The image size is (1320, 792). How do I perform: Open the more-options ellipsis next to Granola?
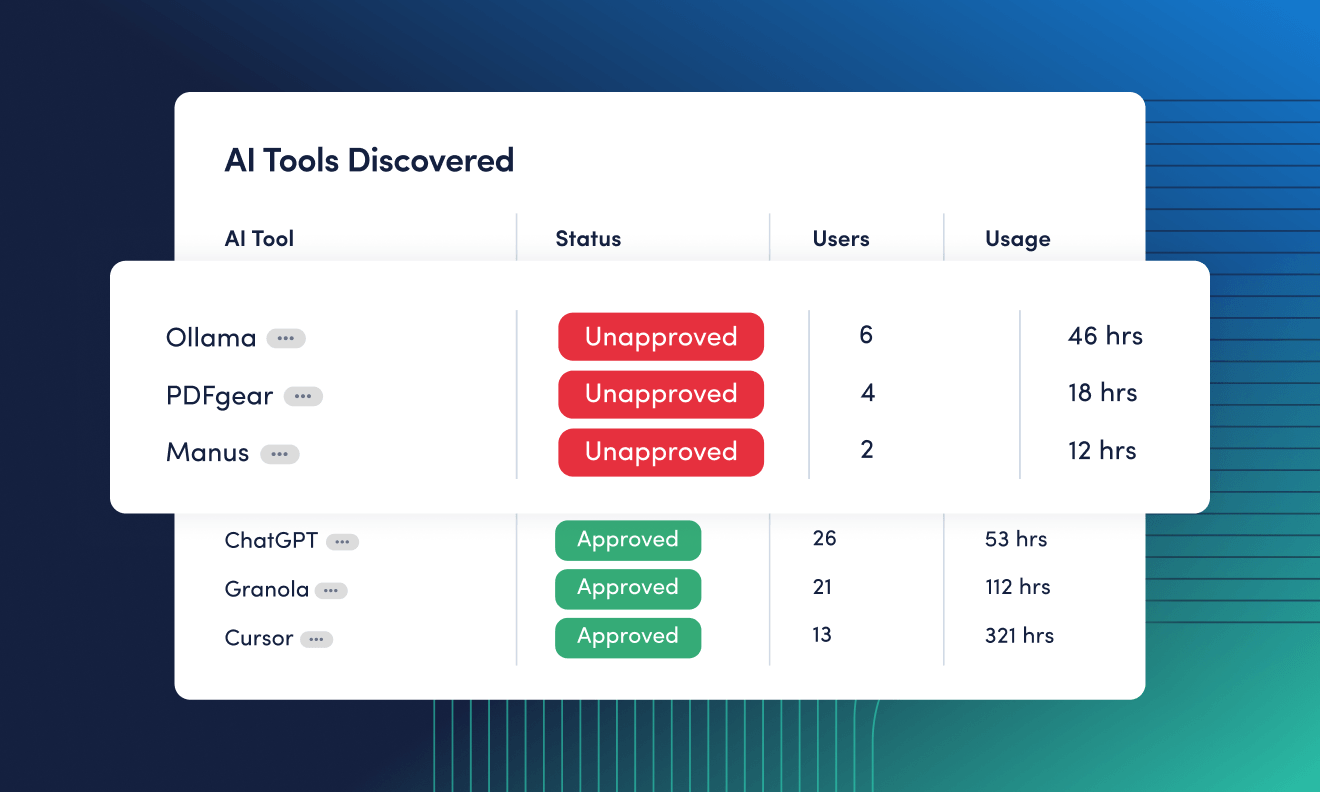331,591
